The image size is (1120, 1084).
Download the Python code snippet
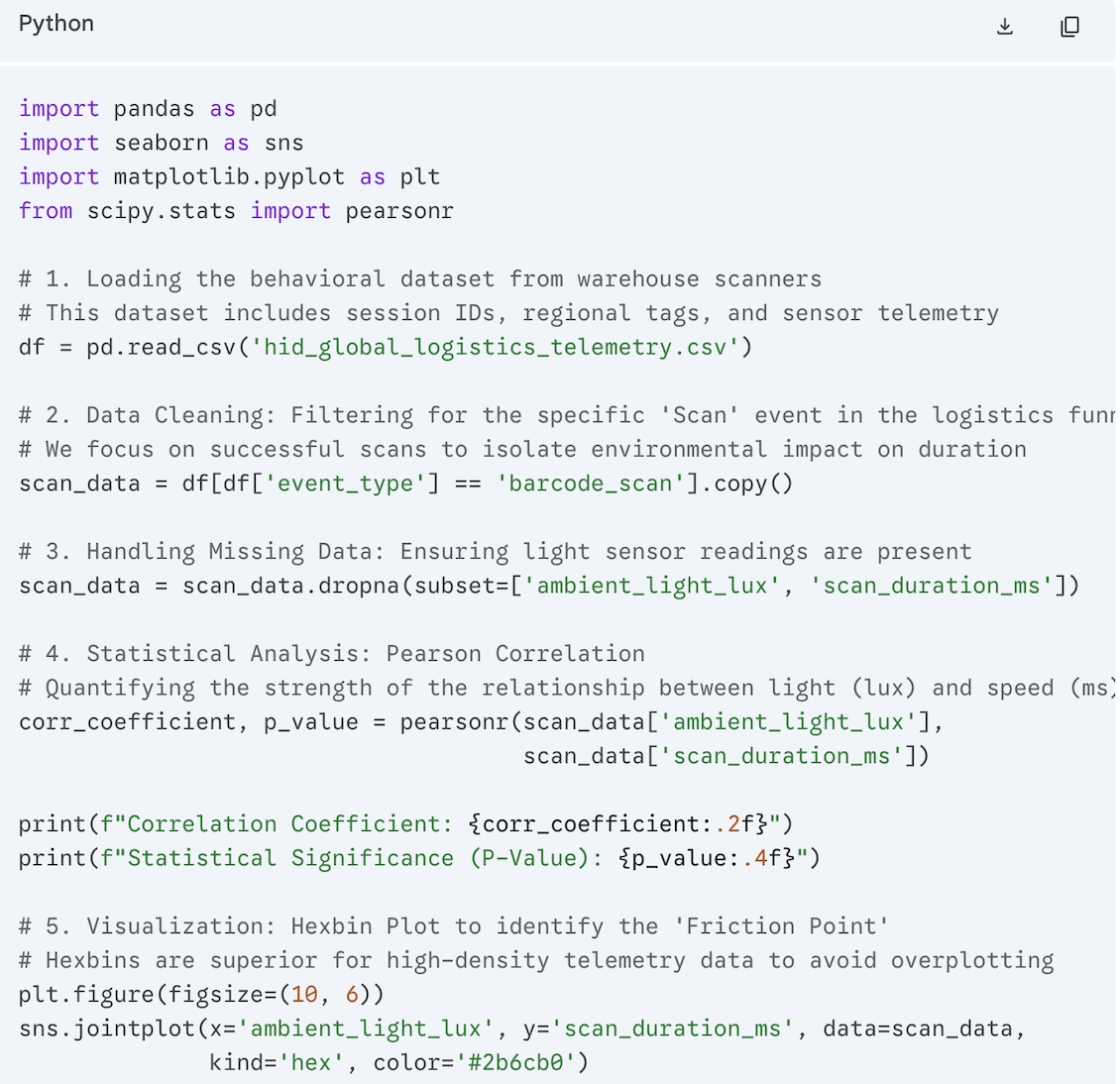point(1005,27)
